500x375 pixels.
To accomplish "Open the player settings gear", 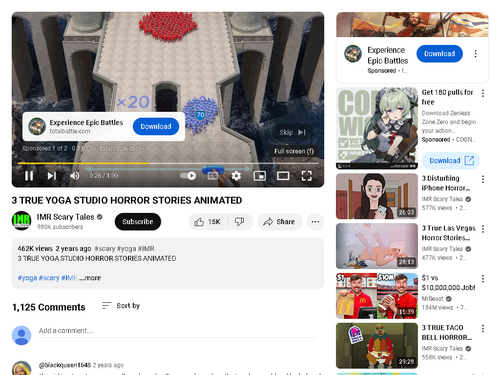I will click(x=236, y=176).
